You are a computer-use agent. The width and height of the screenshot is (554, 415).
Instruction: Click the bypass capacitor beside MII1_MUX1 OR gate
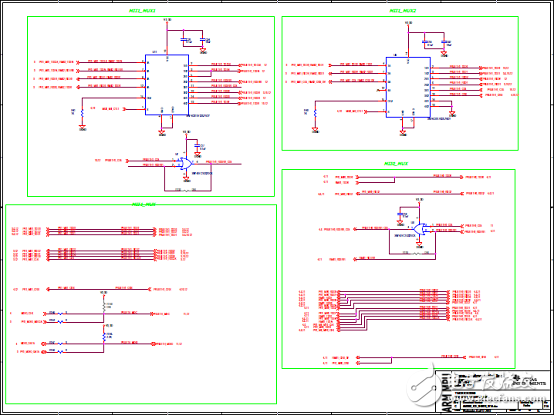pyautogui.click(x=198, y=147)
